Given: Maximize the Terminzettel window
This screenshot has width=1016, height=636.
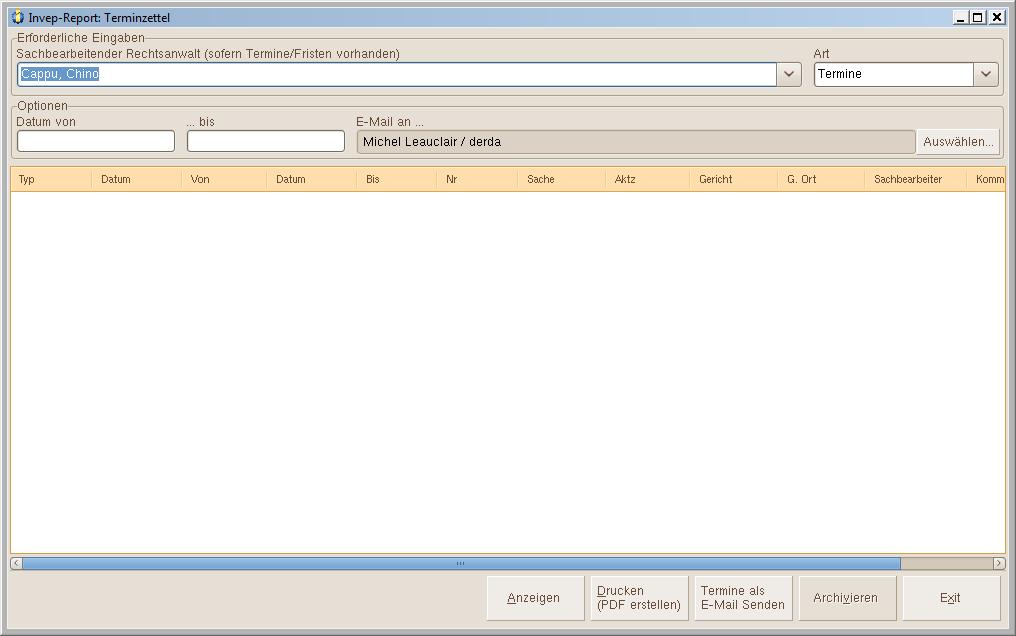Looking at the screenshot, I should coord(978,17).
